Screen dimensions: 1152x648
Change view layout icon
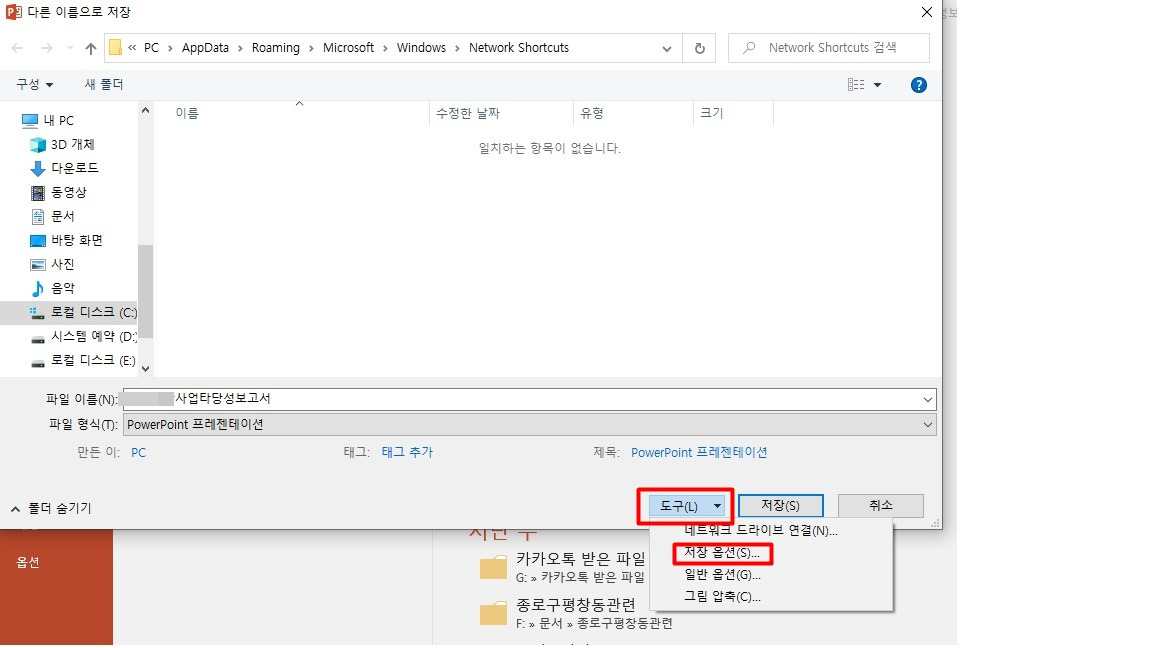click(x=856, y=84)
